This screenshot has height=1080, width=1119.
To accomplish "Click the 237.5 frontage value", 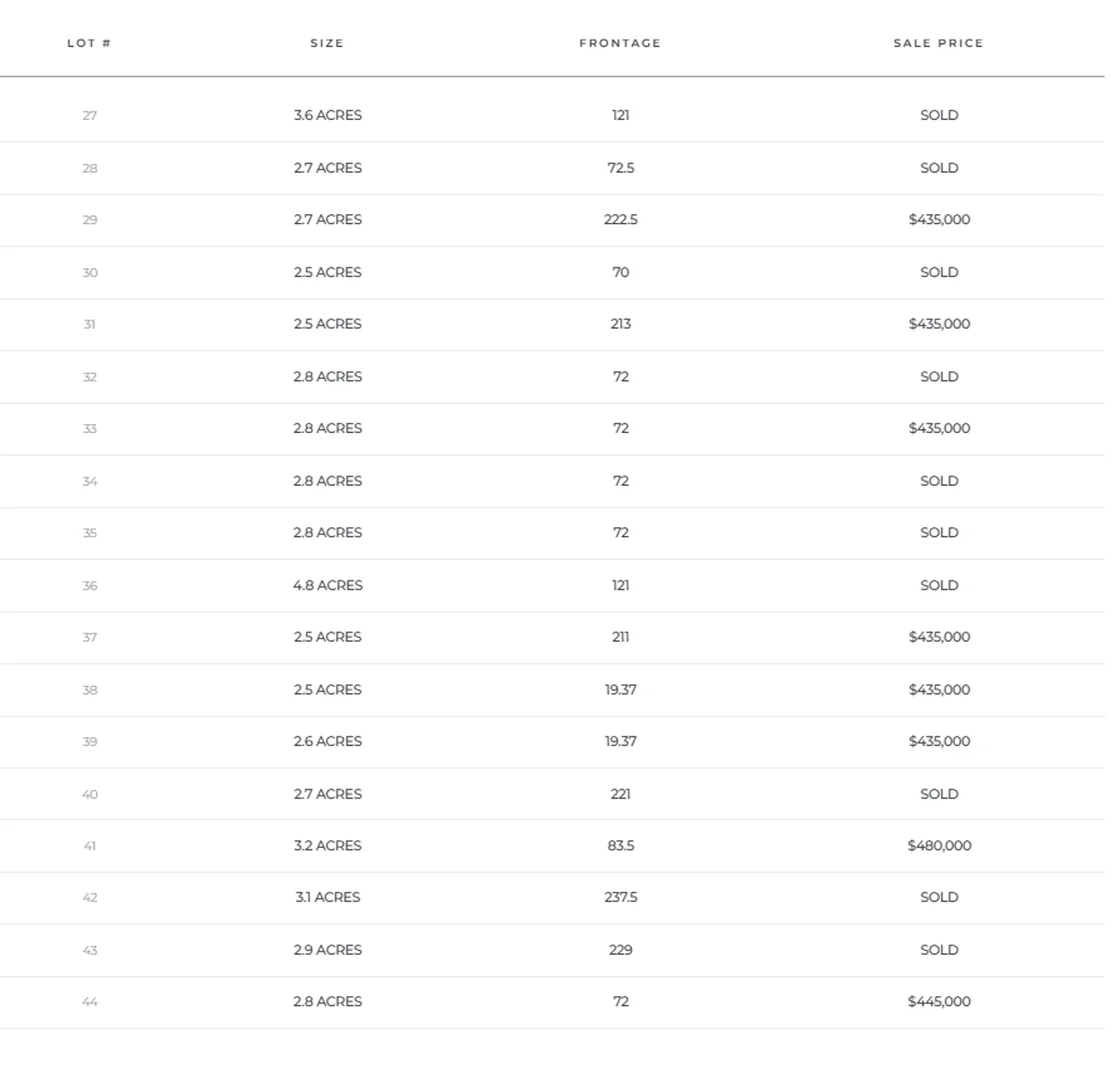I will pos(620,898).
